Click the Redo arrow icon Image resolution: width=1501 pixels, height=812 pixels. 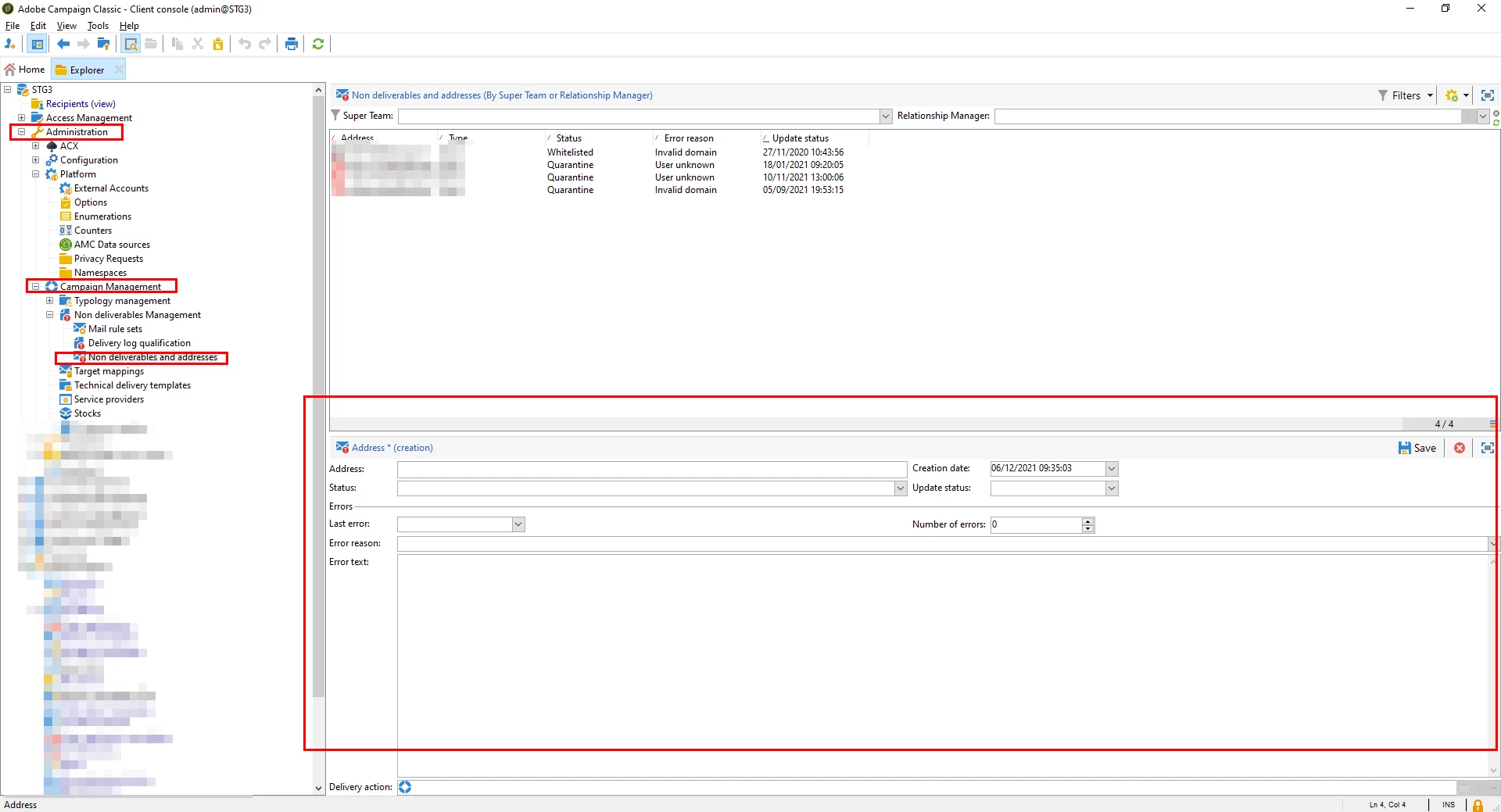click(x=265, y=44)
